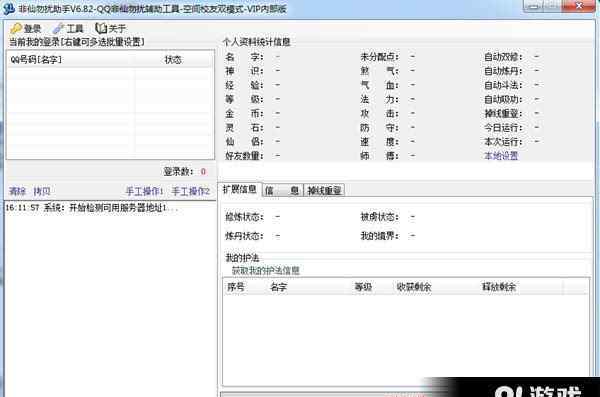The image size is (600, 397).
Task: Click the app logo in title bar
Action: (8, 8)
